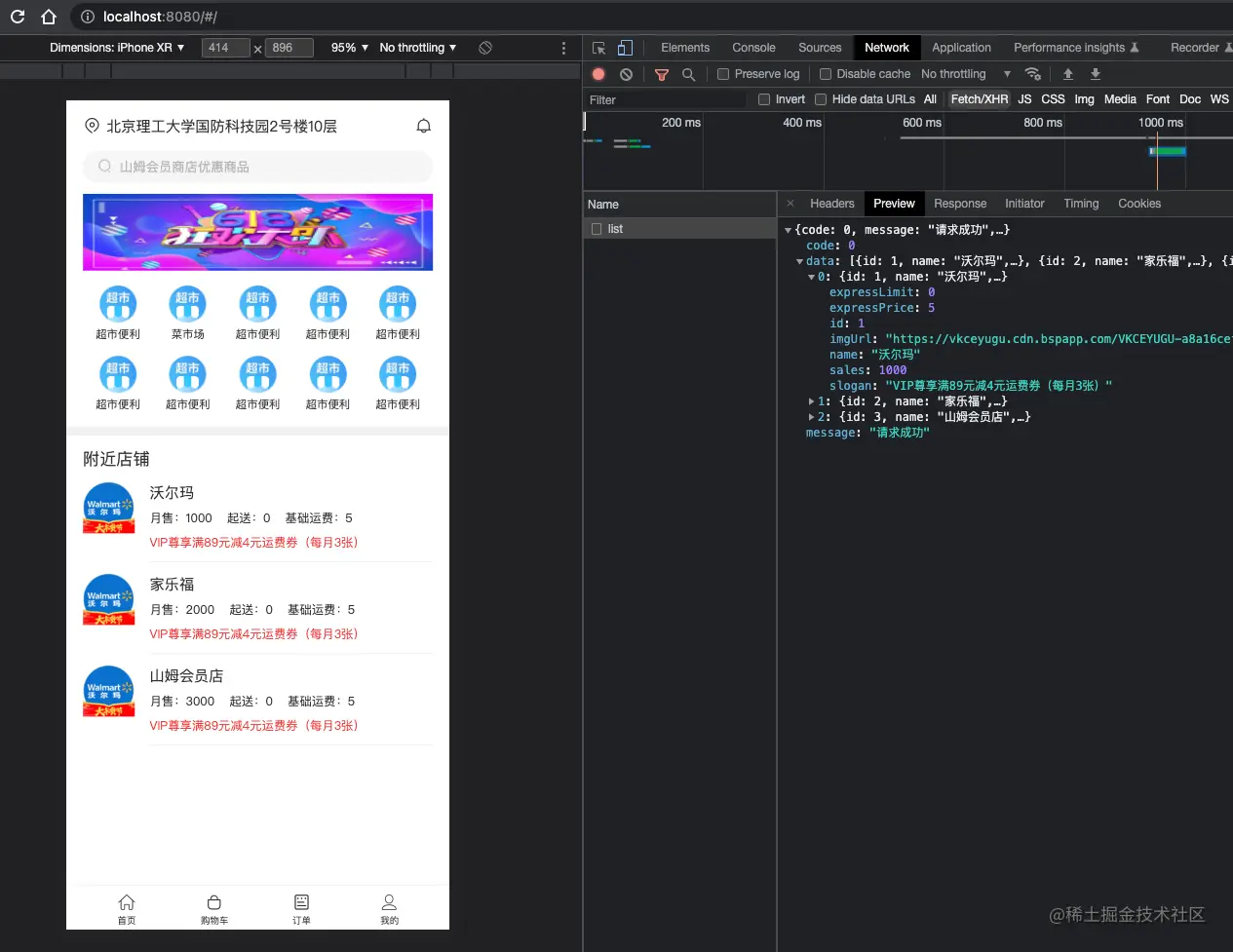Toggle the device toolbar icon
The image size is (1233, 952).
(625, 48)
